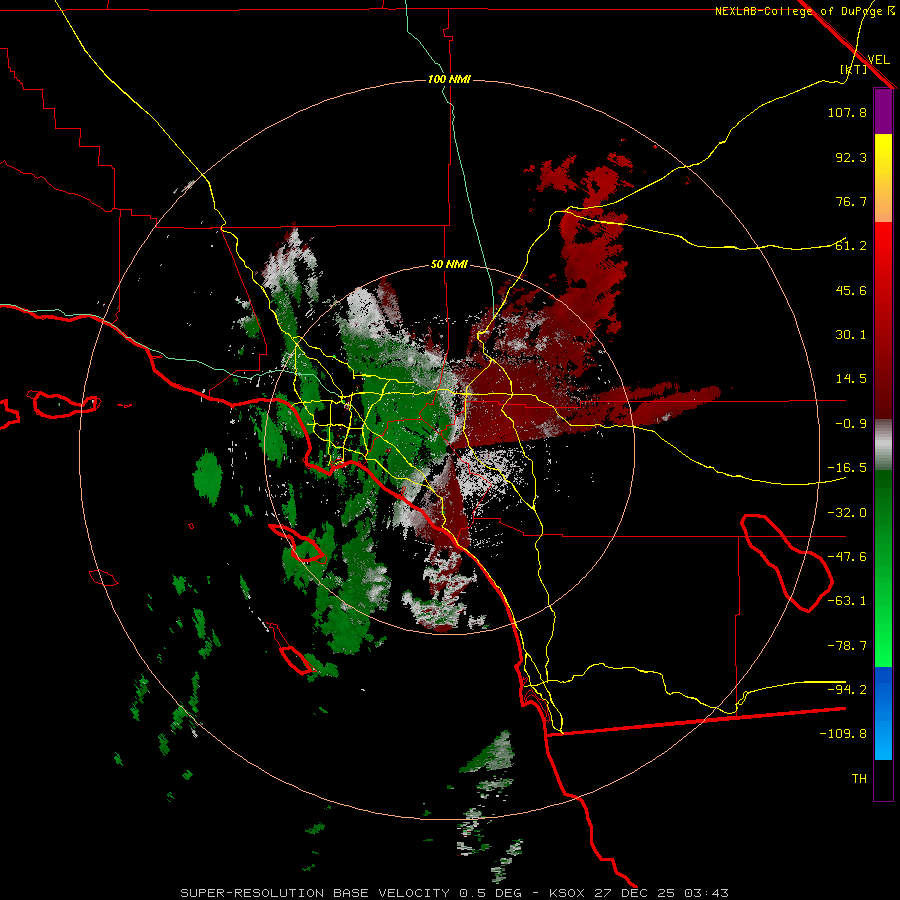The height and width of the screenshot is (900, 900).
Task: Pick the blue segment of velocity scale
Action: click(x=883, y=713)
